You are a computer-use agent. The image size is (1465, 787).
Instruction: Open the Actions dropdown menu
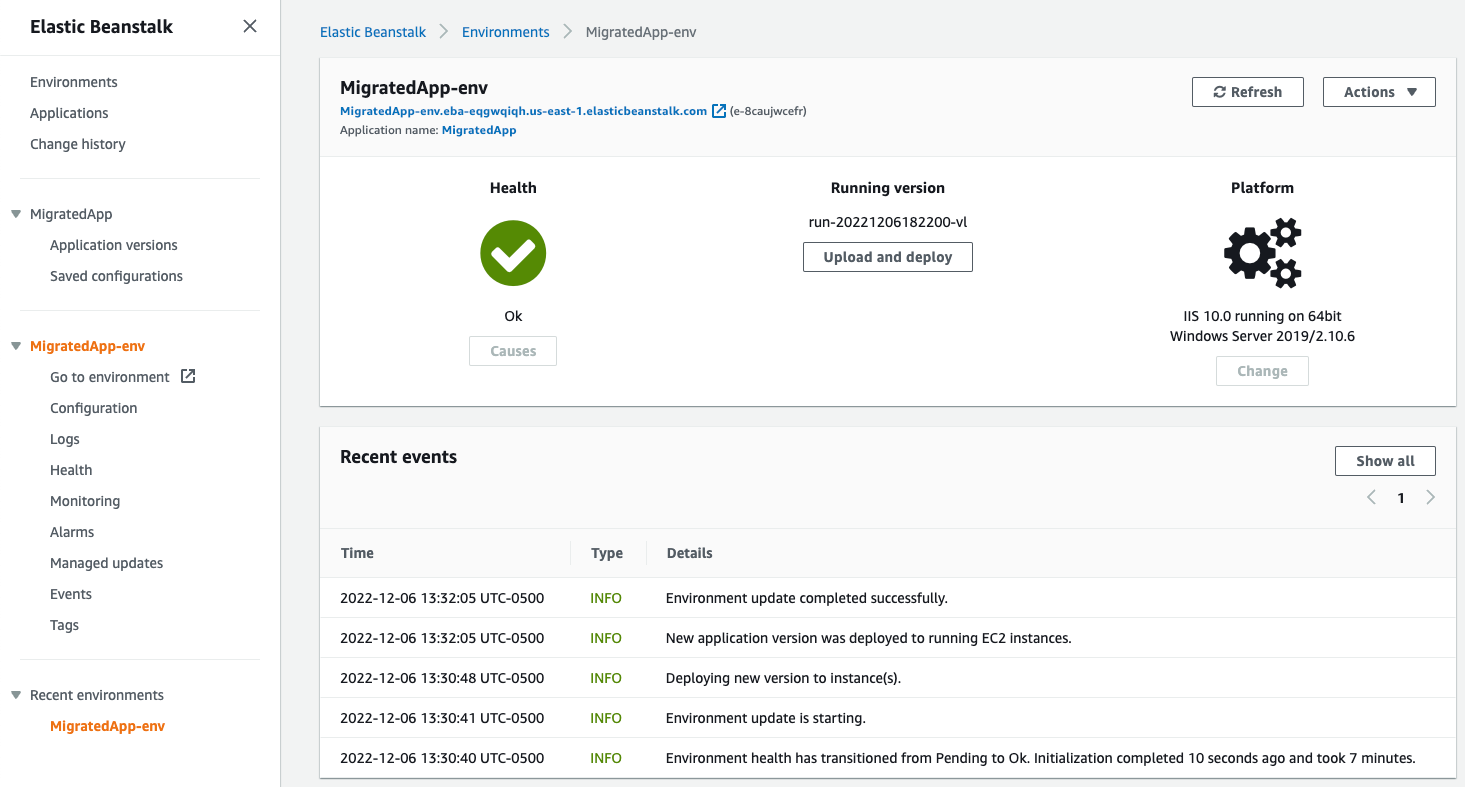[x=1379, y=92]
